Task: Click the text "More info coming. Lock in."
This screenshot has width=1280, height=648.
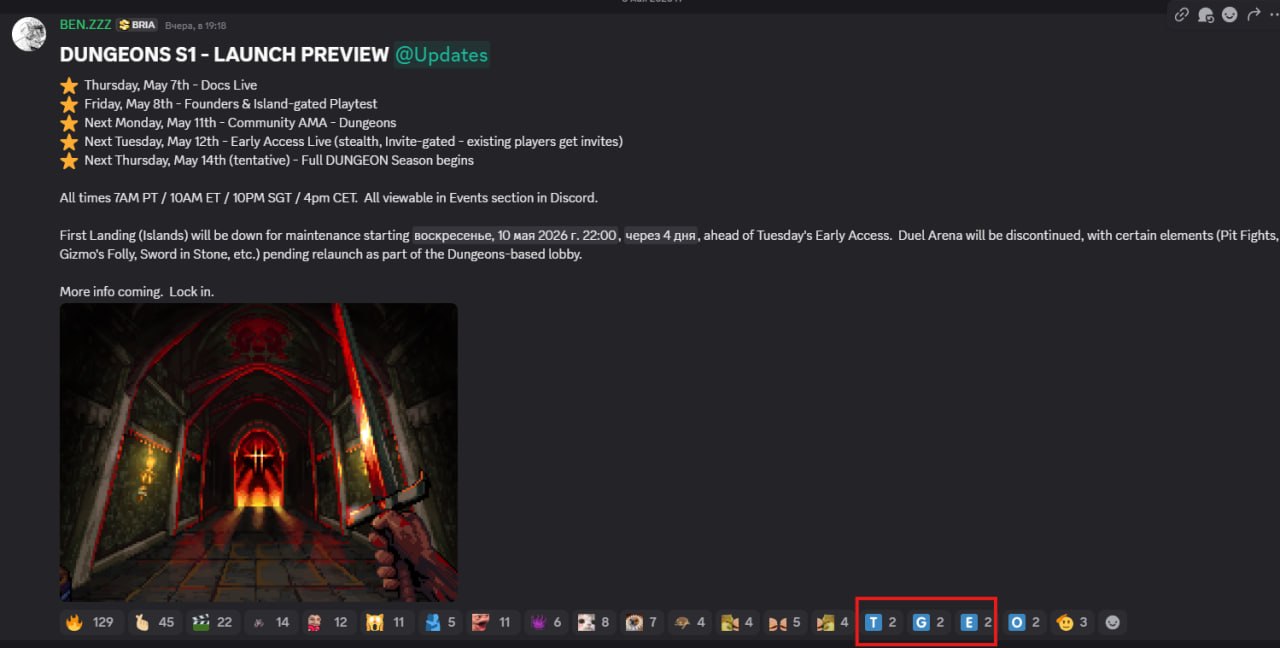Action: point(137,292)
